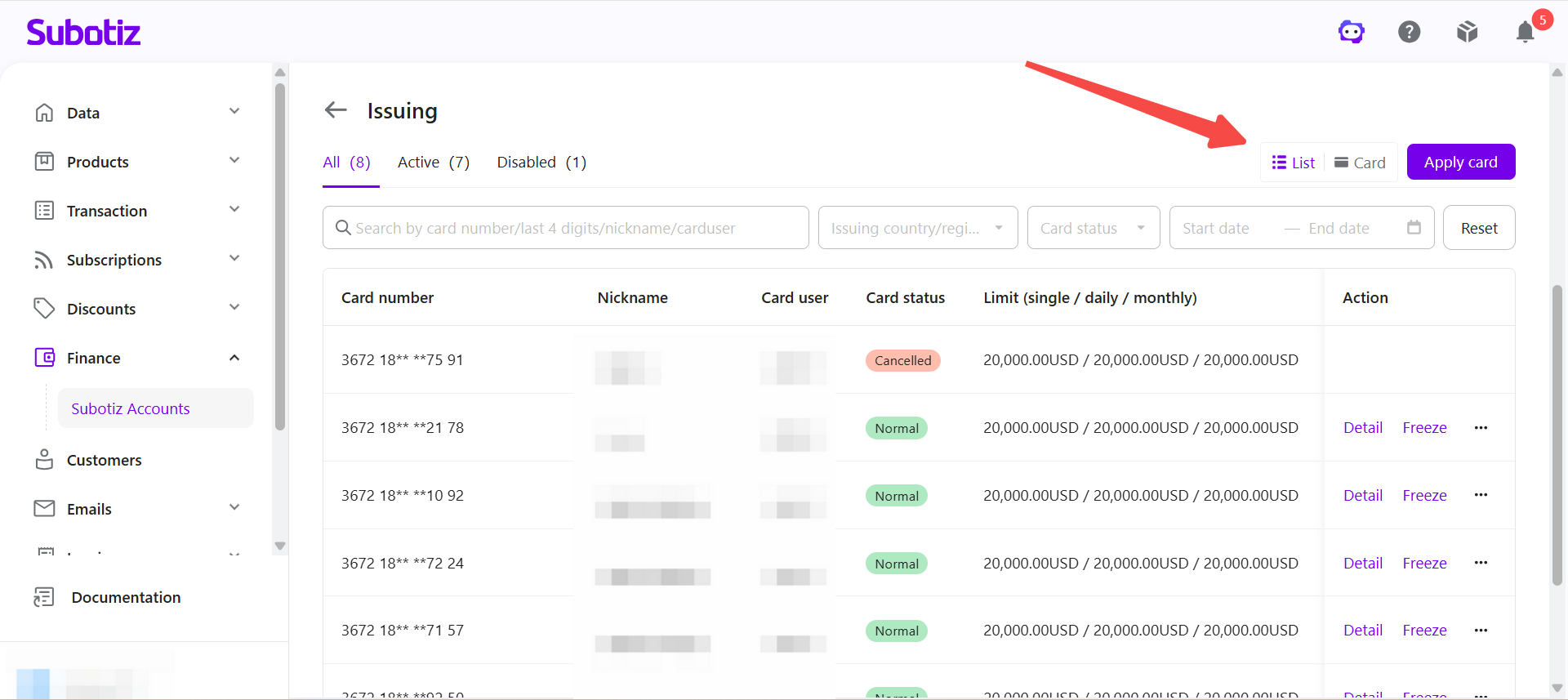Viewport: 1568px width, 700px height.
Task: Freeze the card ending 72 24
Action: [x=1424, y=563]
